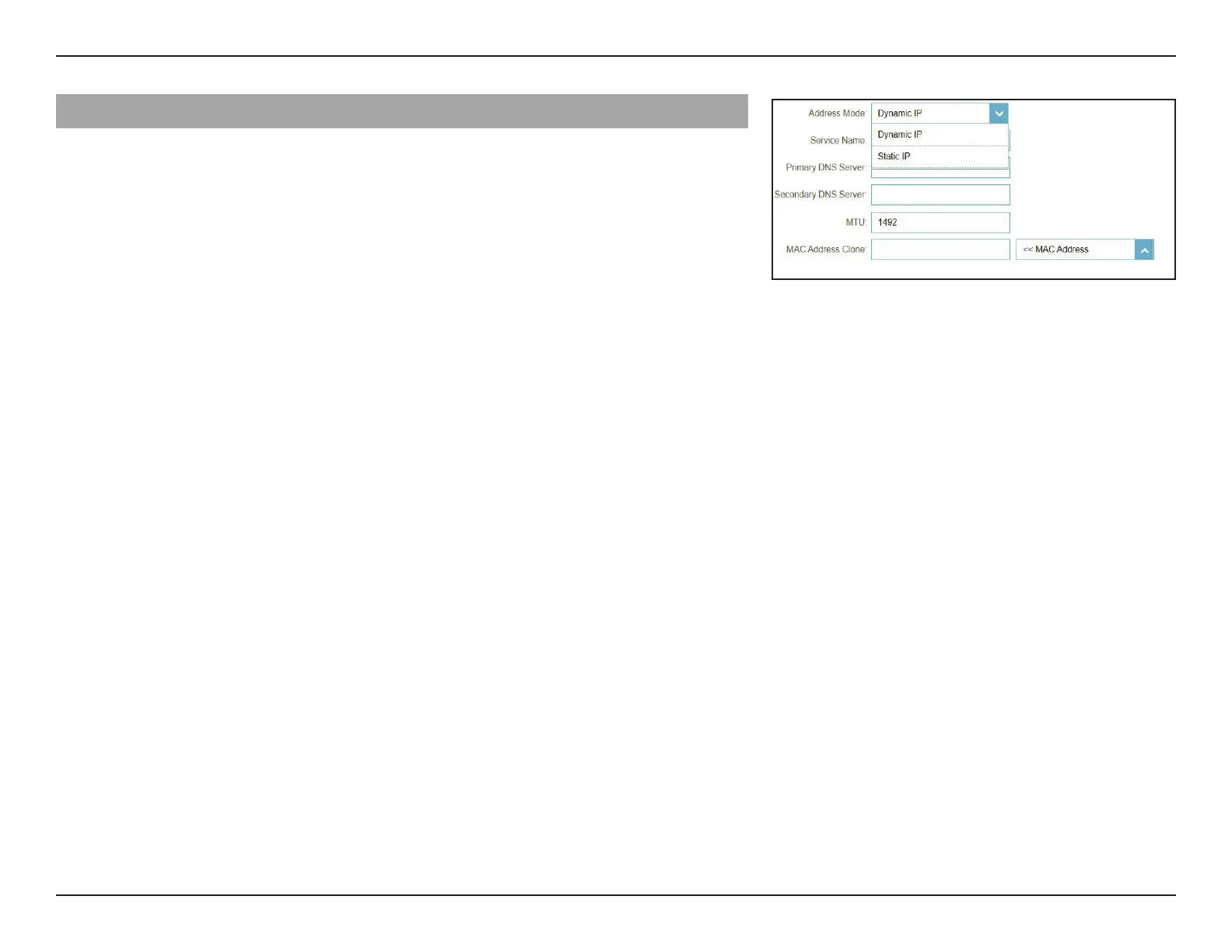Click the MAC Address Clone label
Screen dimensions: 1232x952
point(825,250)
